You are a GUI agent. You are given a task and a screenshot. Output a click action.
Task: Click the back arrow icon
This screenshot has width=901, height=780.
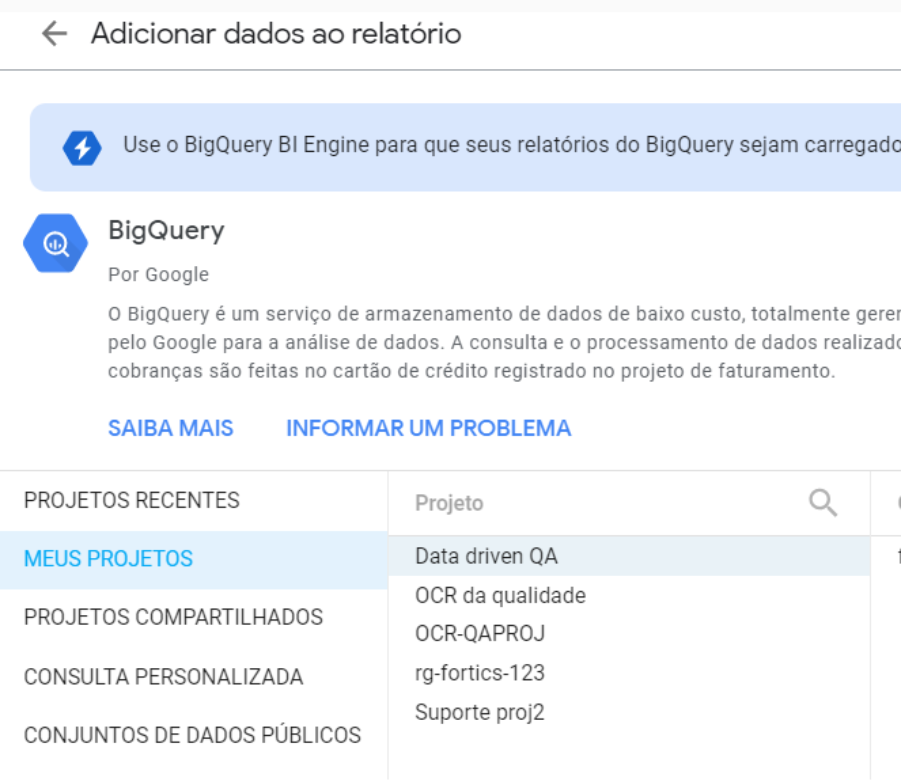(x=55, y=33)
